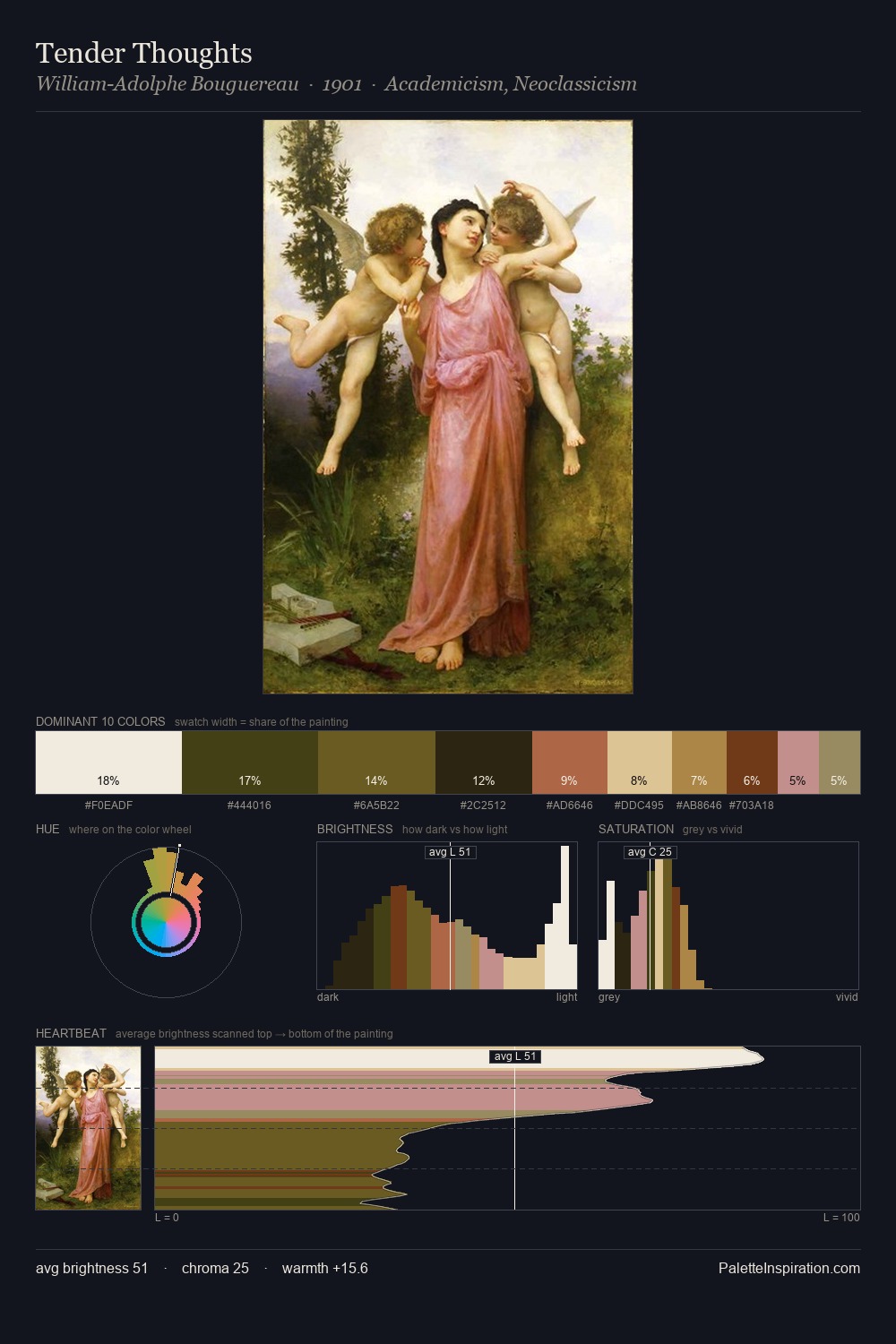Click the 'grey' axis label under Saturation

point(609,996)
